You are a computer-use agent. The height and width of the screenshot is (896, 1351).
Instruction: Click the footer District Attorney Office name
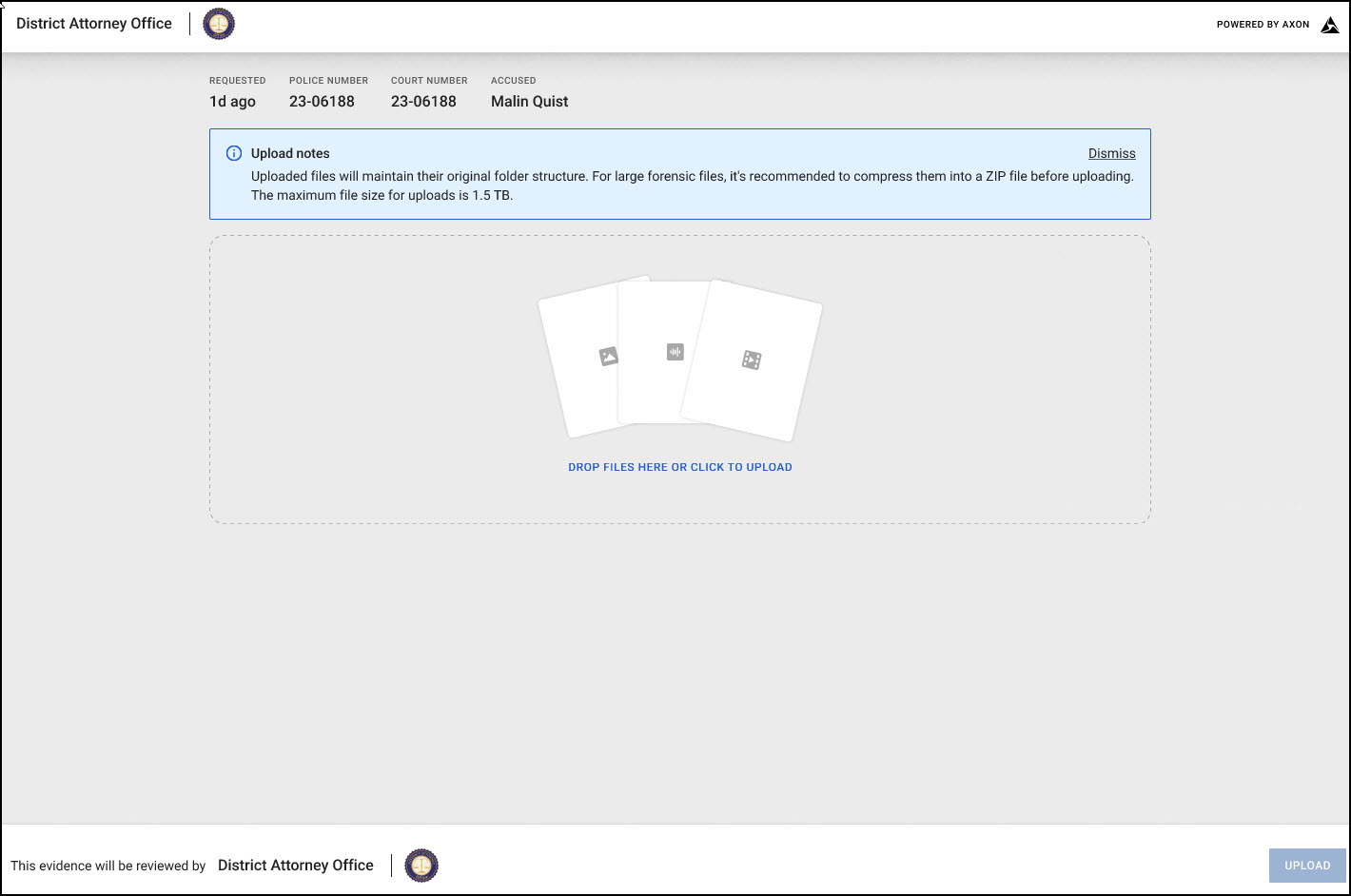295,866
